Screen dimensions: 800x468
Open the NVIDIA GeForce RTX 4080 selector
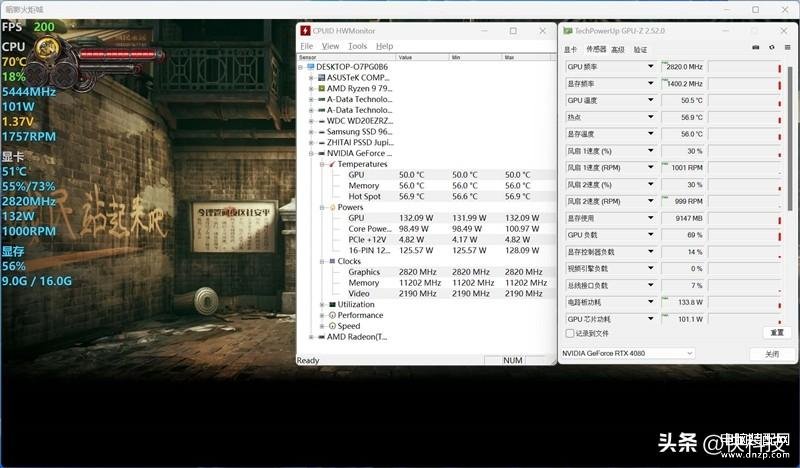coord(627,353)
